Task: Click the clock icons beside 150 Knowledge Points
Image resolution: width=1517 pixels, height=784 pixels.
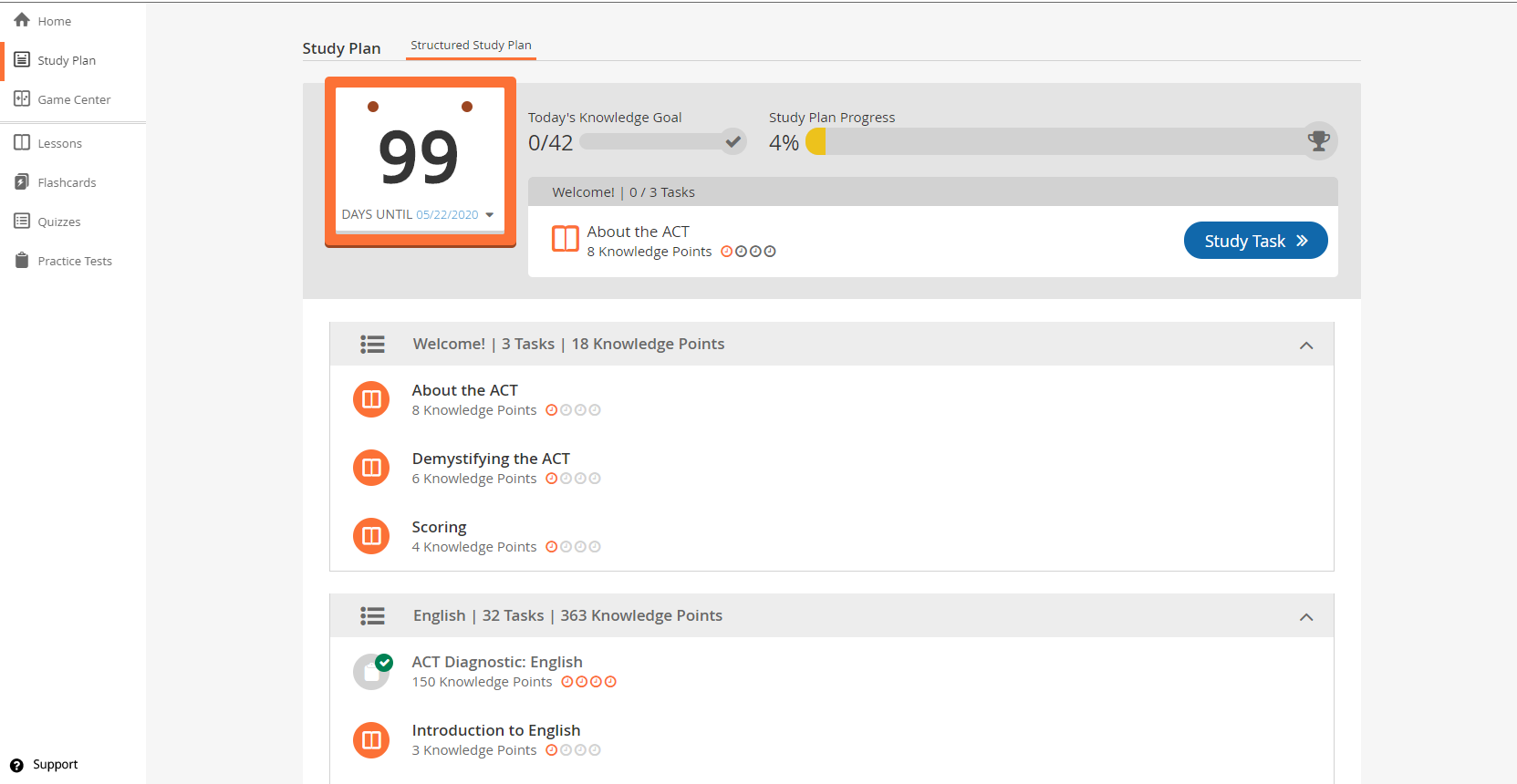Action: click(x=588, y=682)
